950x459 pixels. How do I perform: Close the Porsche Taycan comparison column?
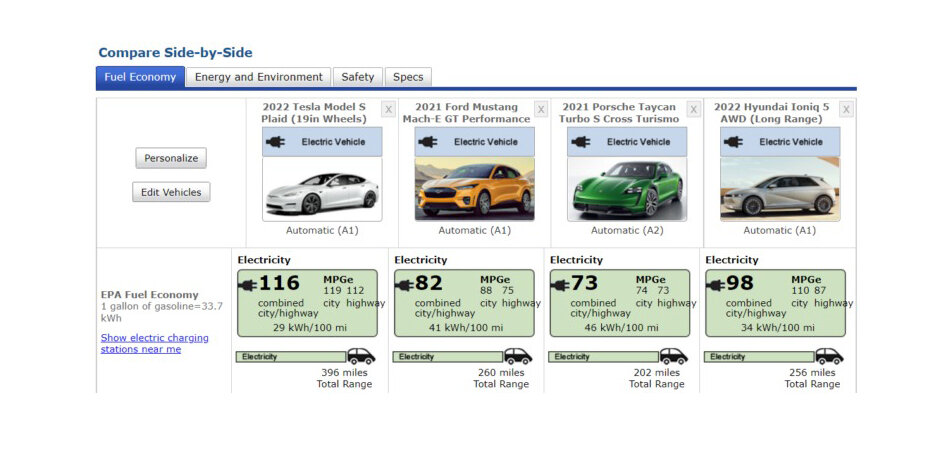click(x=693, y=109)
